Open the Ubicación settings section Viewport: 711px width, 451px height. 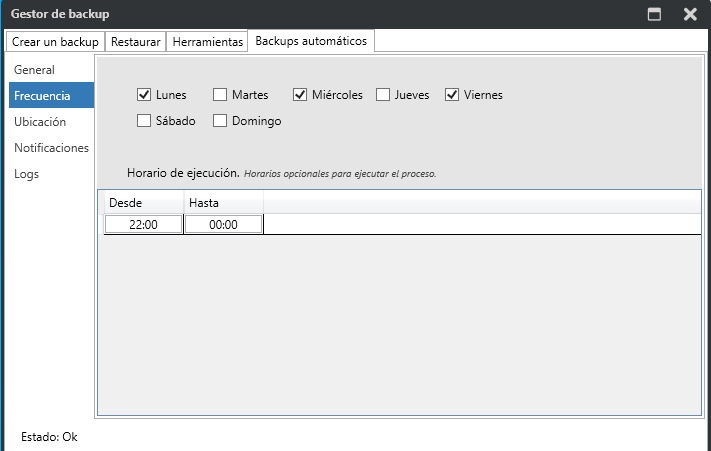coord(40,122)
